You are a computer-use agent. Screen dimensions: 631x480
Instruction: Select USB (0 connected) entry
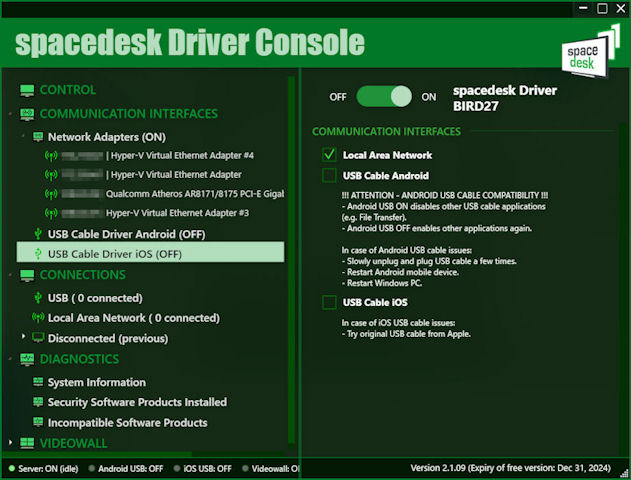coord(95,298)
